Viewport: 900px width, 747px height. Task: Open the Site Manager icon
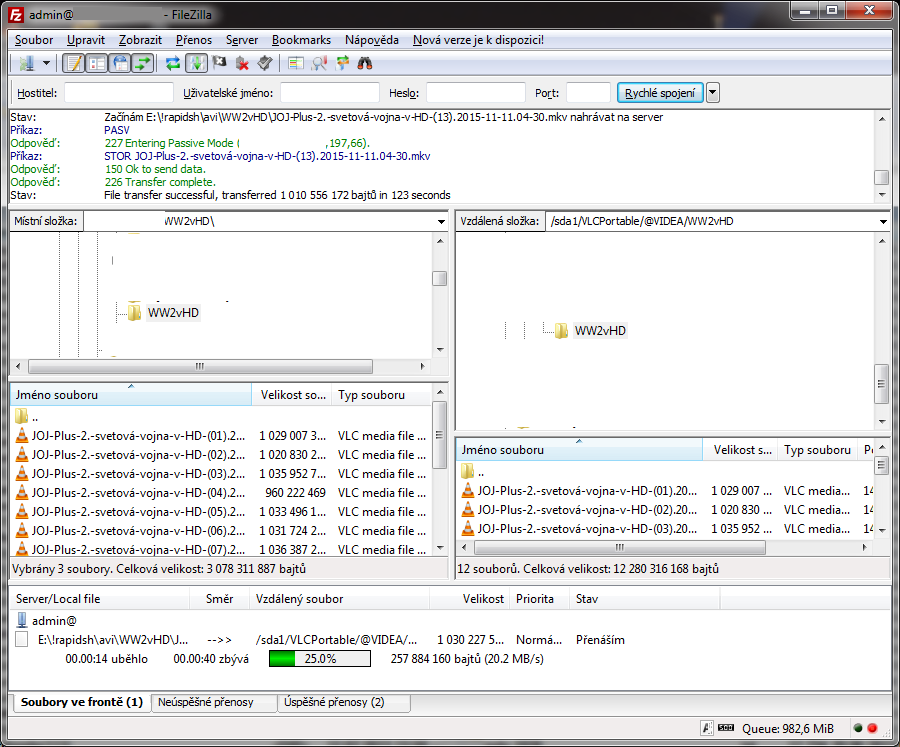(x=25, y=64)
